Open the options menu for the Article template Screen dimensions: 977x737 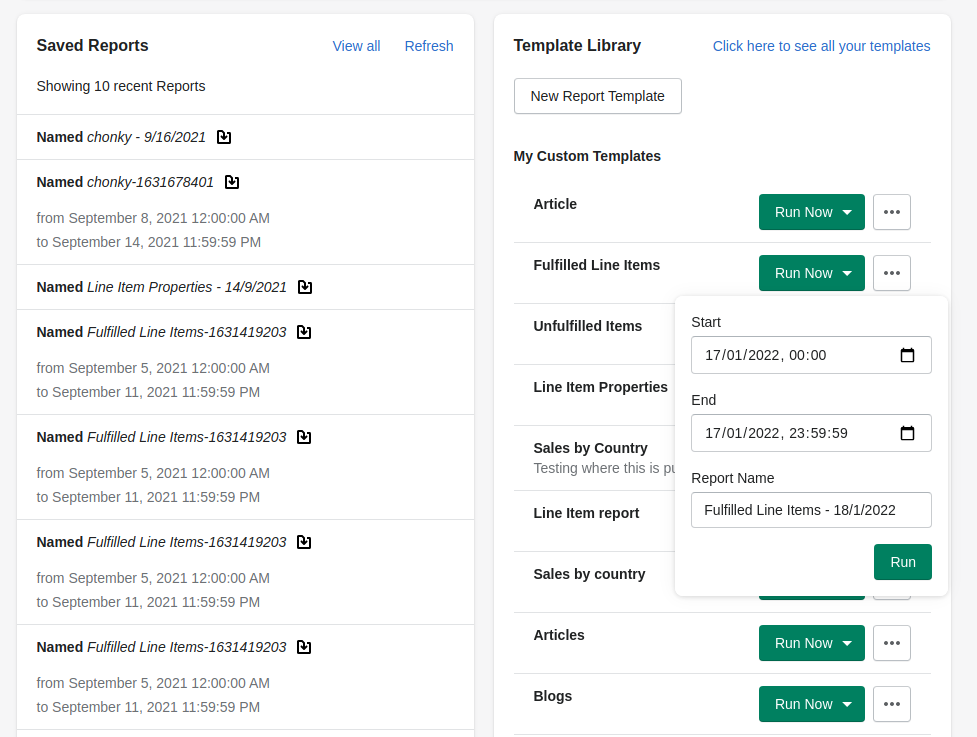tap(891, 212)
